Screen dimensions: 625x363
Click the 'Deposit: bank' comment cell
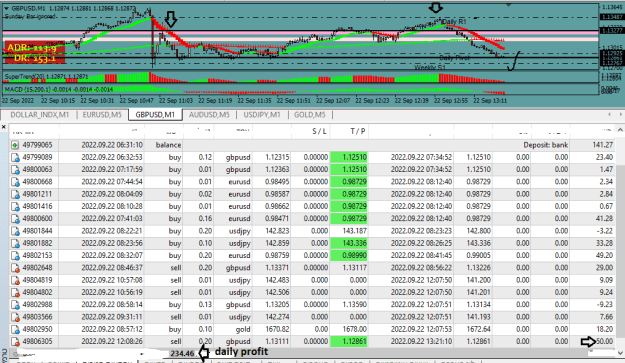545,145
